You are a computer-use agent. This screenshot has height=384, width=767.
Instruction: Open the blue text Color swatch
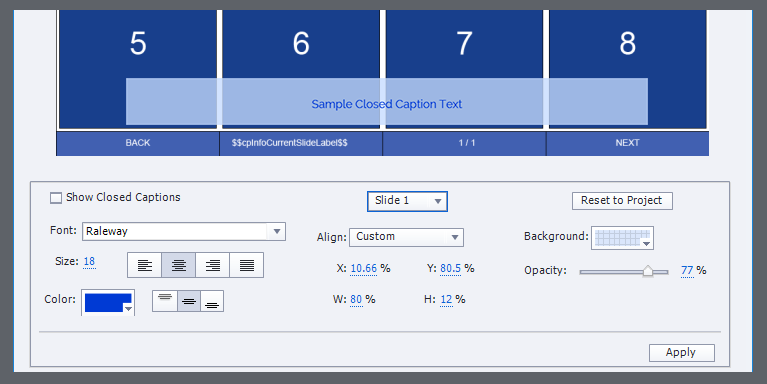click(x=108, y=302)
